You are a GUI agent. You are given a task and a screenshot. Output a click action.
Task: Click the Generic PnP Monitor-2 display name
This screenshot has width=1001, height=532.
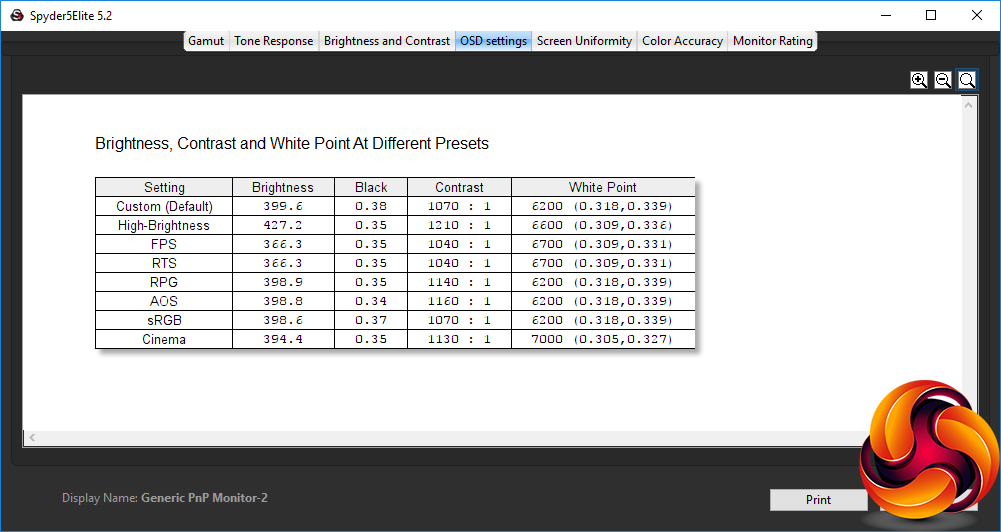tap(204, 498)
